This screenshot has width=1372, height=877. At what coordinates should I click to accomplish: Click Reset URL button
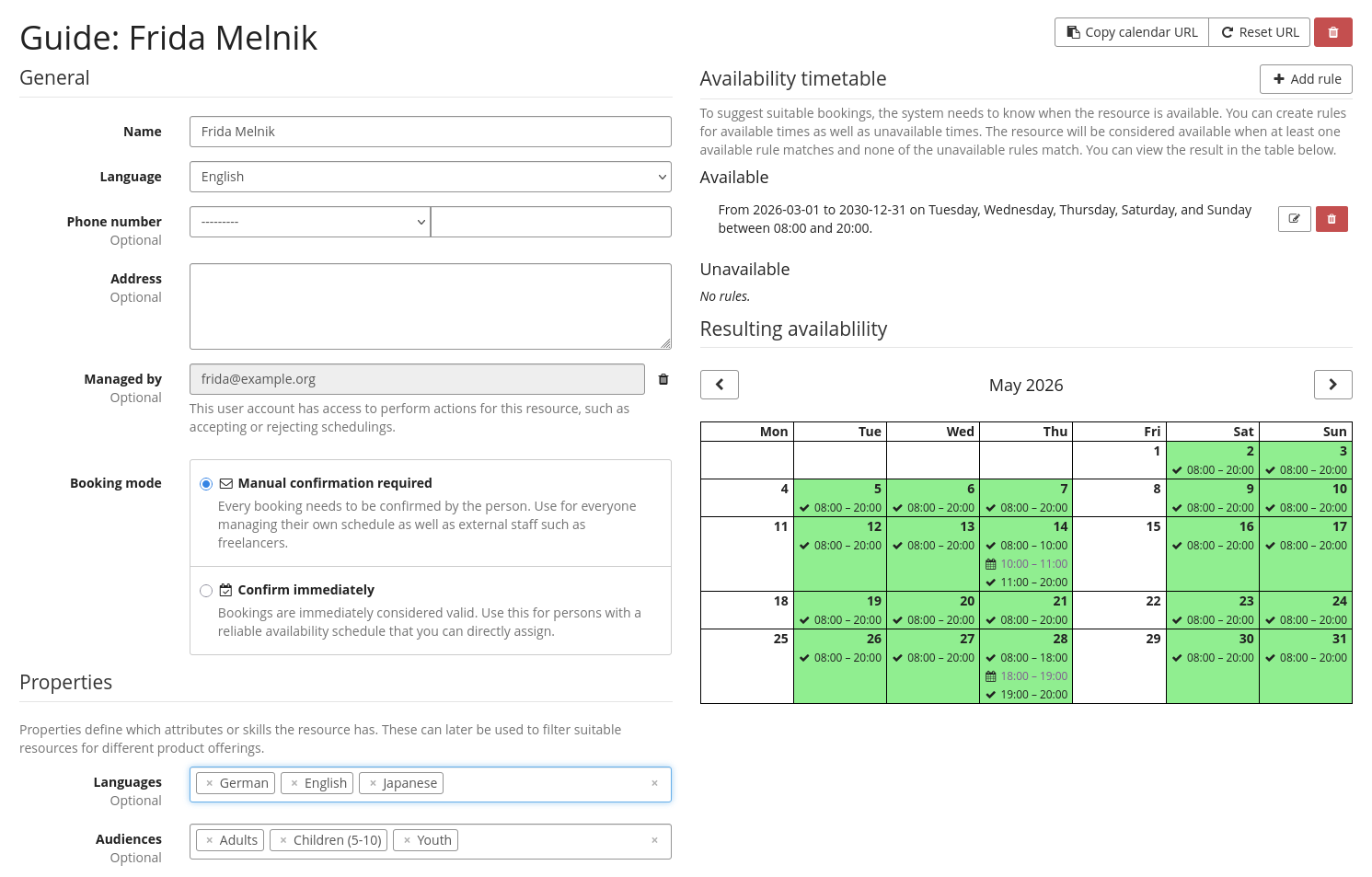(x=1260, y=32)
